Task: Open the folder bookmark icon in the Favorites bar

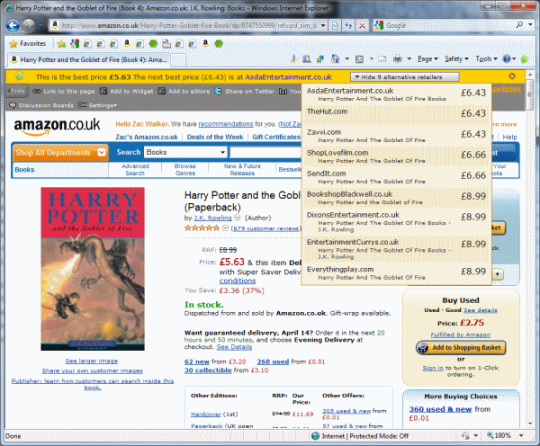Action: (166, 44)
